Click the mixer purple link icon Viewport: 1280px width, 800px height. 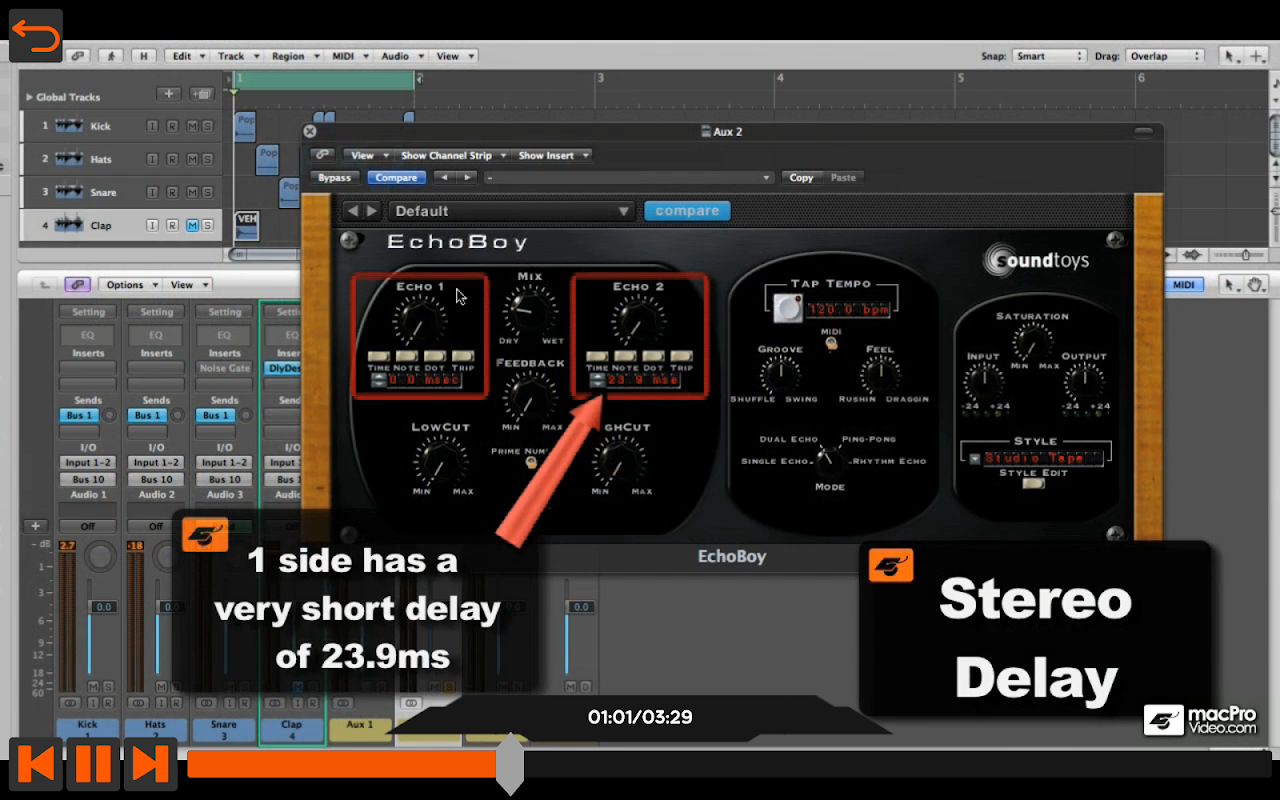click(x=79, y=285)
